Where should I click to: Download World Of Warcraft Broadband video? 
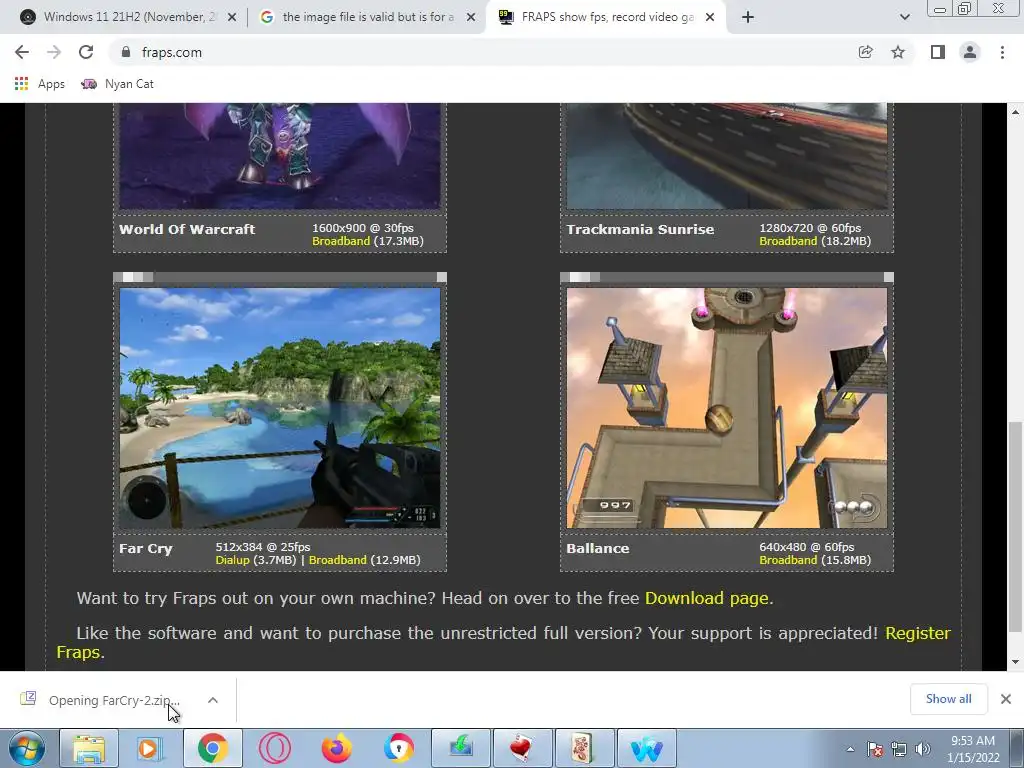tap(341, 241)
